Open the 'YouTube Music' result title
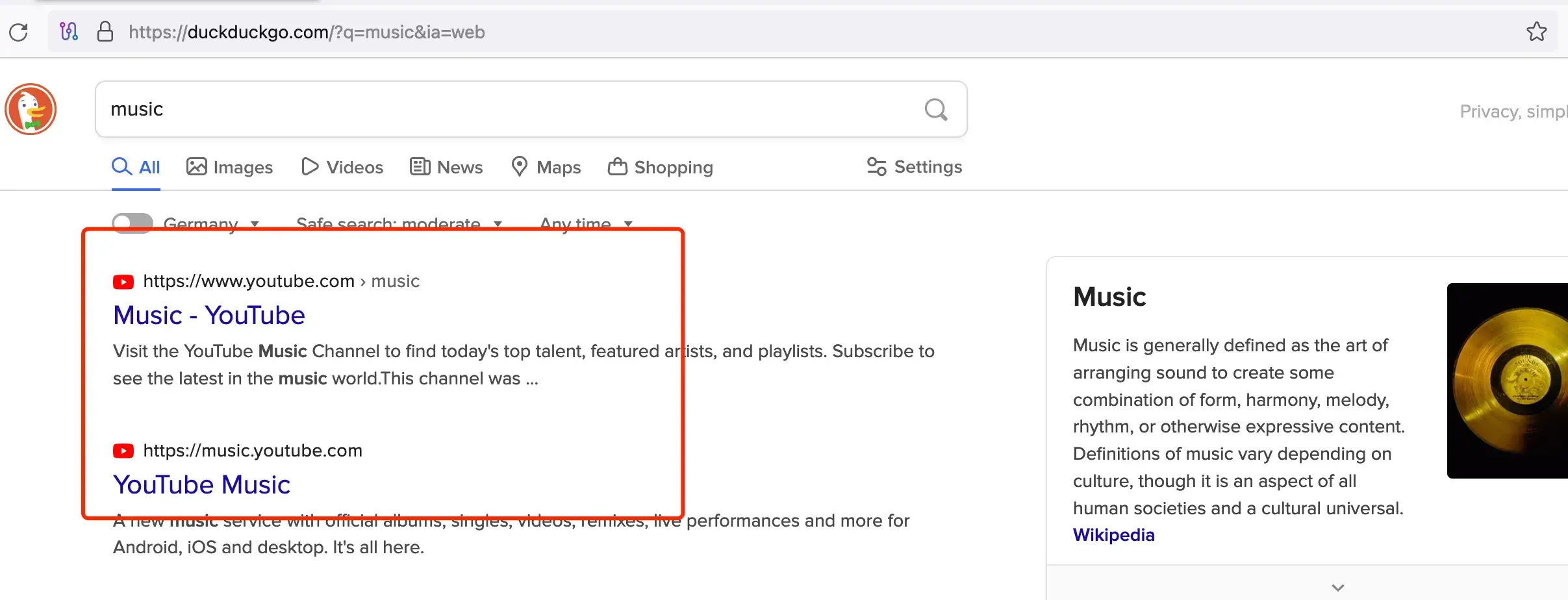The image size is (1568, 600). 201,485
